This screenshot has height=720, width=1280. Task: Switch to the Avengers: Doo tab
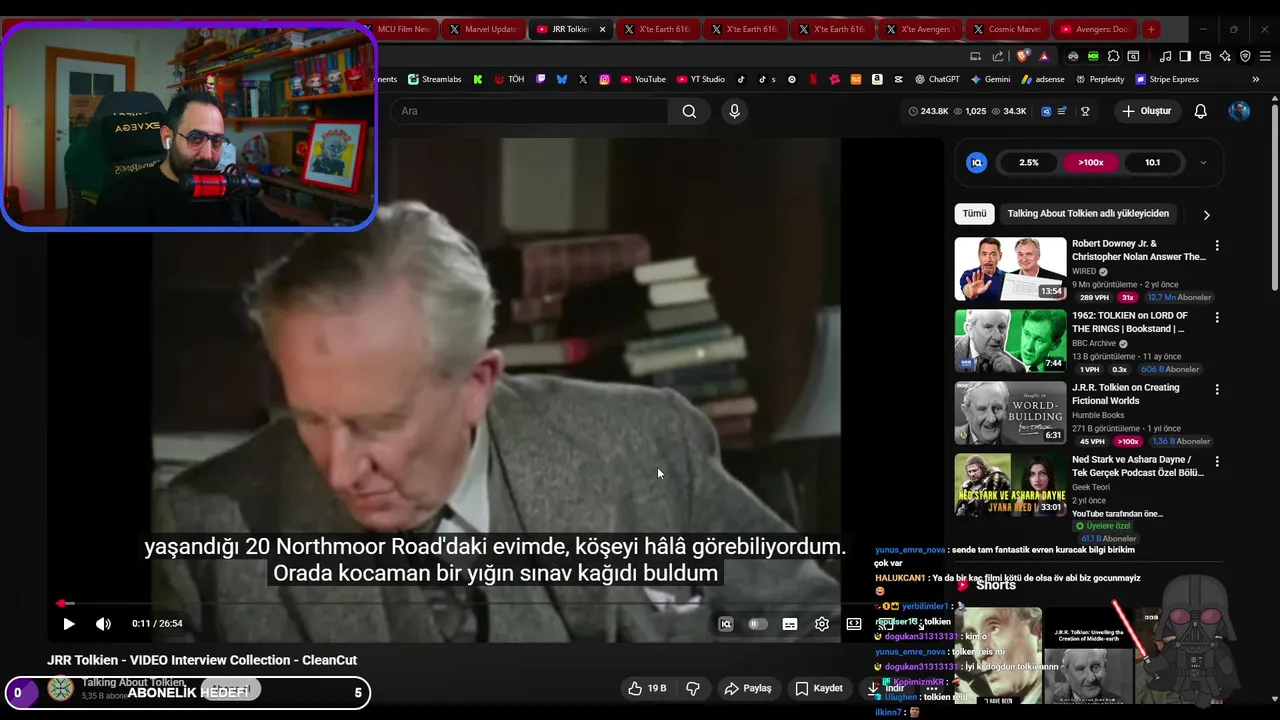[1095, 29]
